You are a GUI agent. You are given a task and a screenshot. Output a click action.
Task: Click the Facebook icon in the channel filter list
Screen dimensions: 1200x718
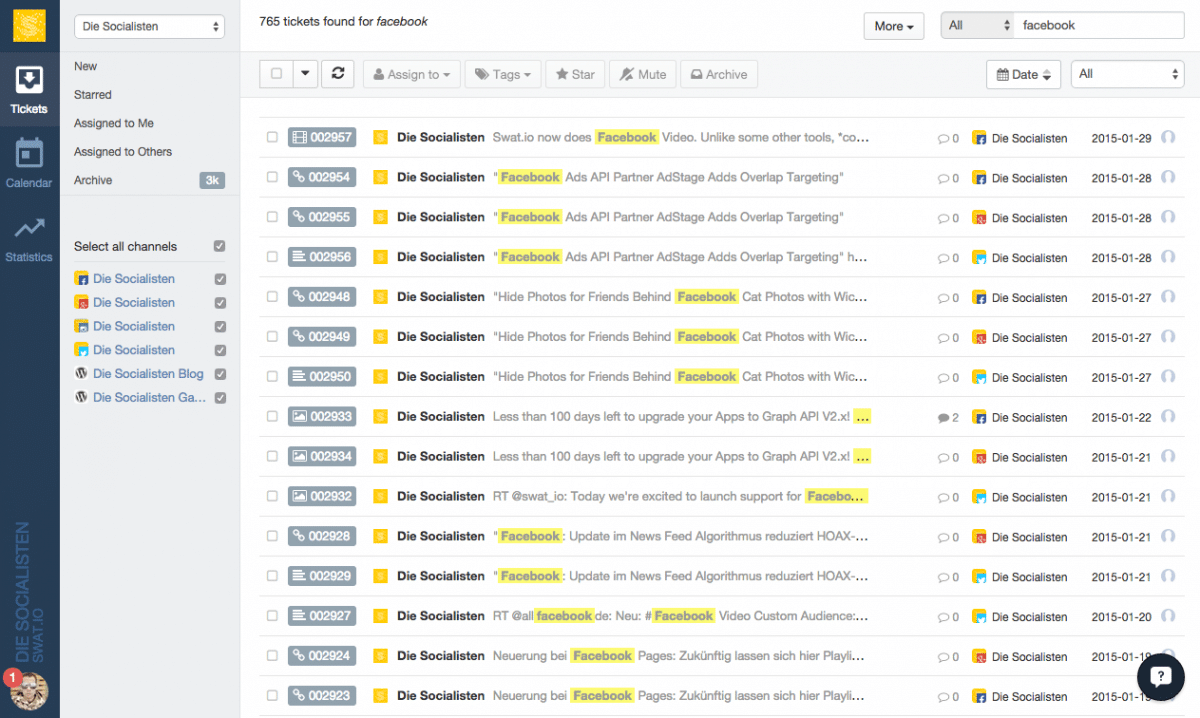82,279
